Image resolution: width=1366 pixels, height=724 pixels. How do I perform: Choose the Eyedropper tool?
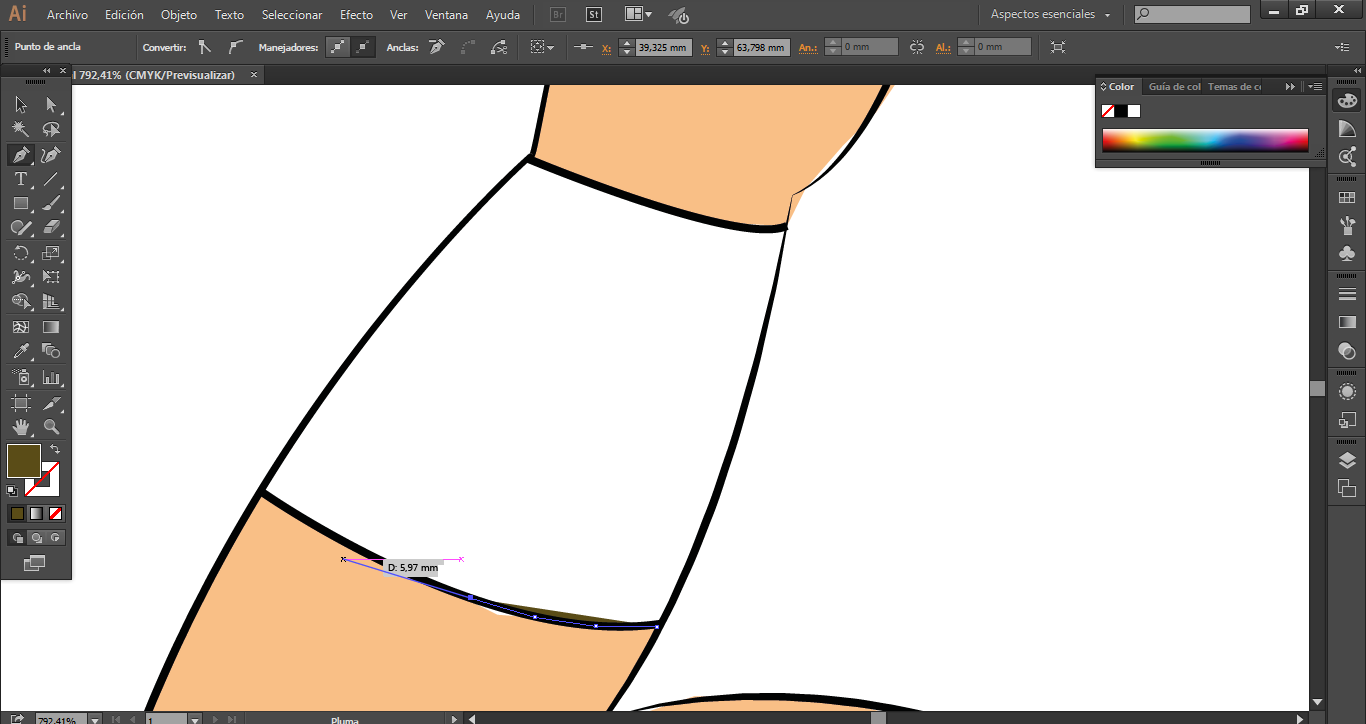click(x=20, y=351)
